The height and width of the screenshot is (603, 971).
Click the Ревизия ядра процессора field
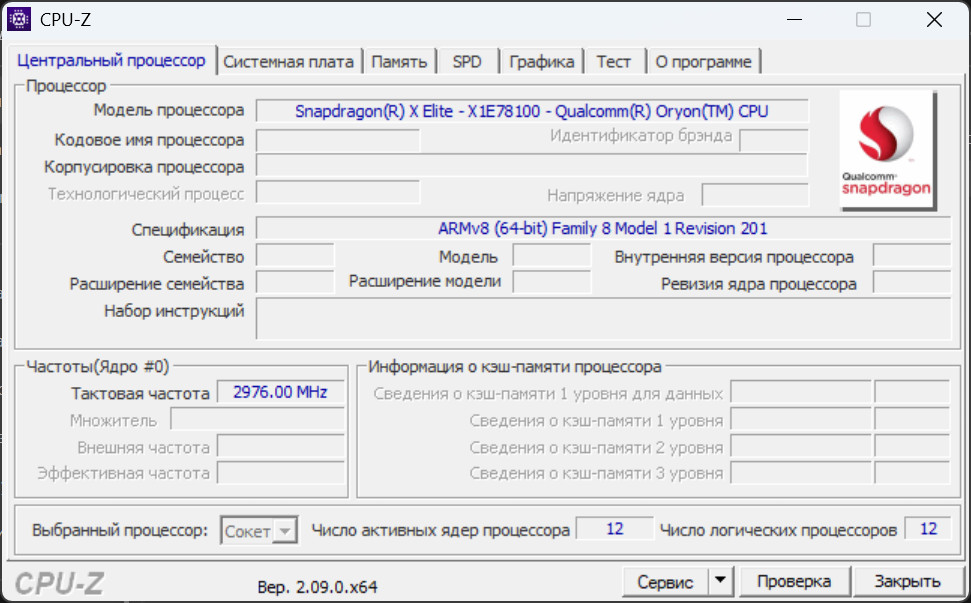(912, 283)
